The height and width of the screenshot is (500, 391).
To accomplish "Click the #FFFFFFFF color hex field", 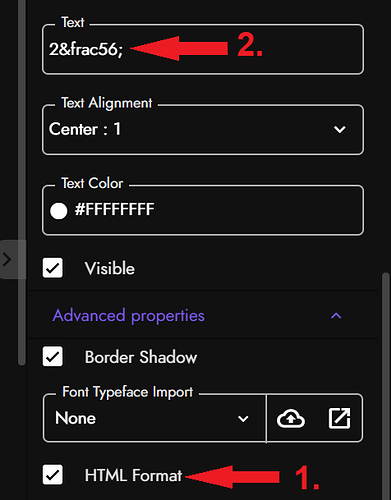I will click(x=203, y=210).
